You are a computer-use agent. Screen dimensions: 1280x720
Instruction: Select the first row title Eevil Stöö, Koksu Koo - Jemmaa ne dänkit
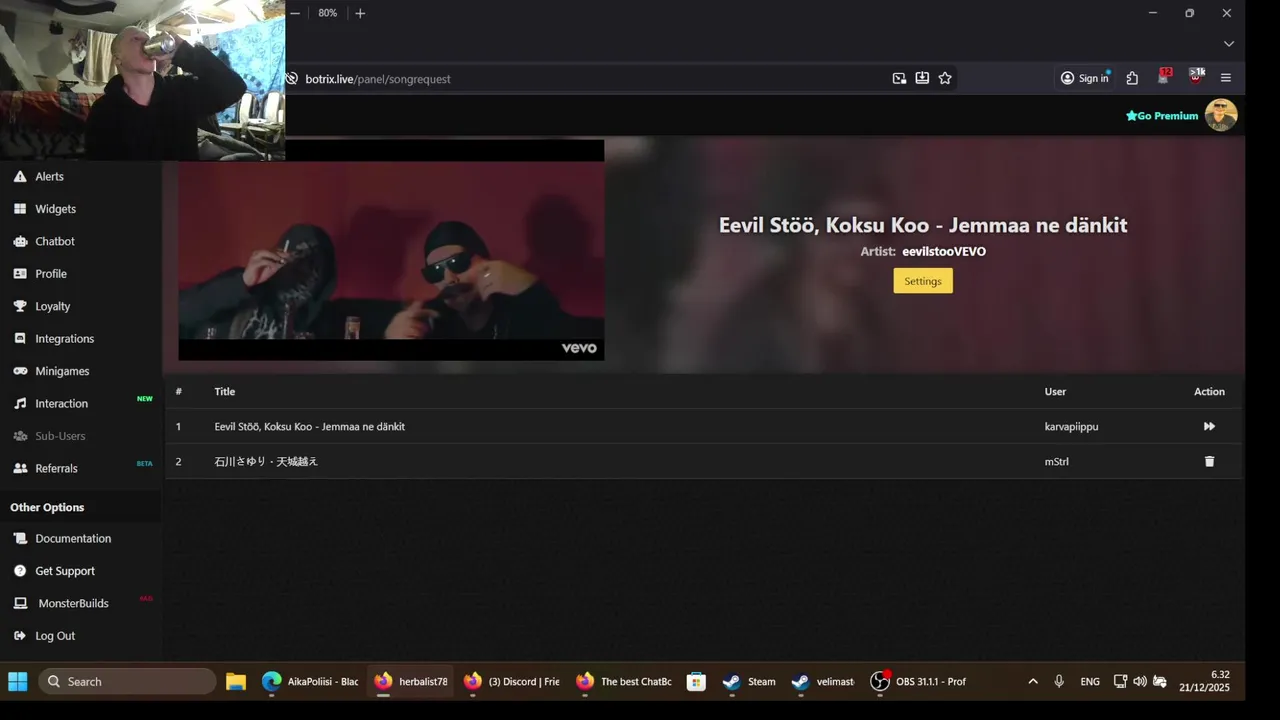click(309, 426)
